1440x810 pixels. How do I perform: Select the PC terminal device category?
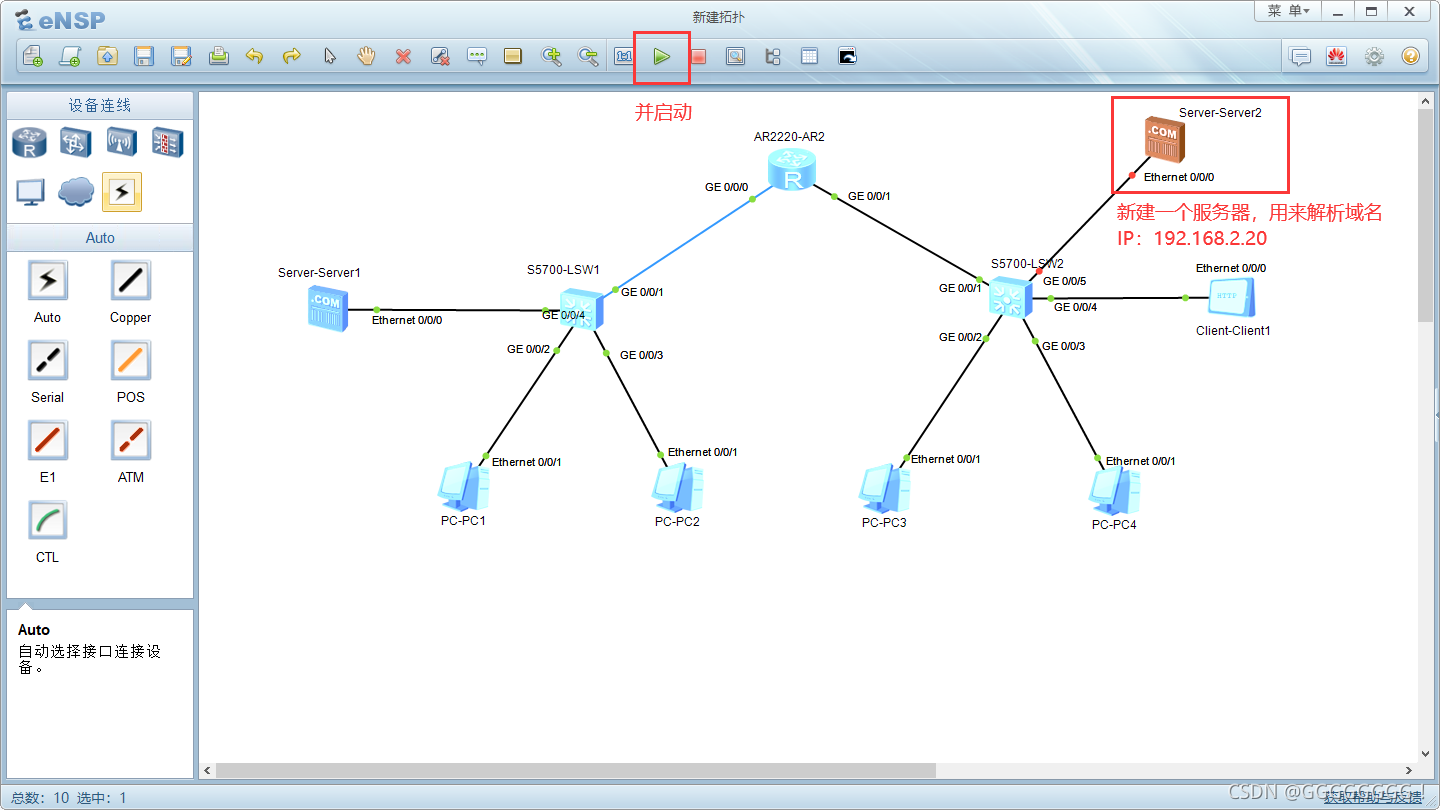(x=30, y=191)
